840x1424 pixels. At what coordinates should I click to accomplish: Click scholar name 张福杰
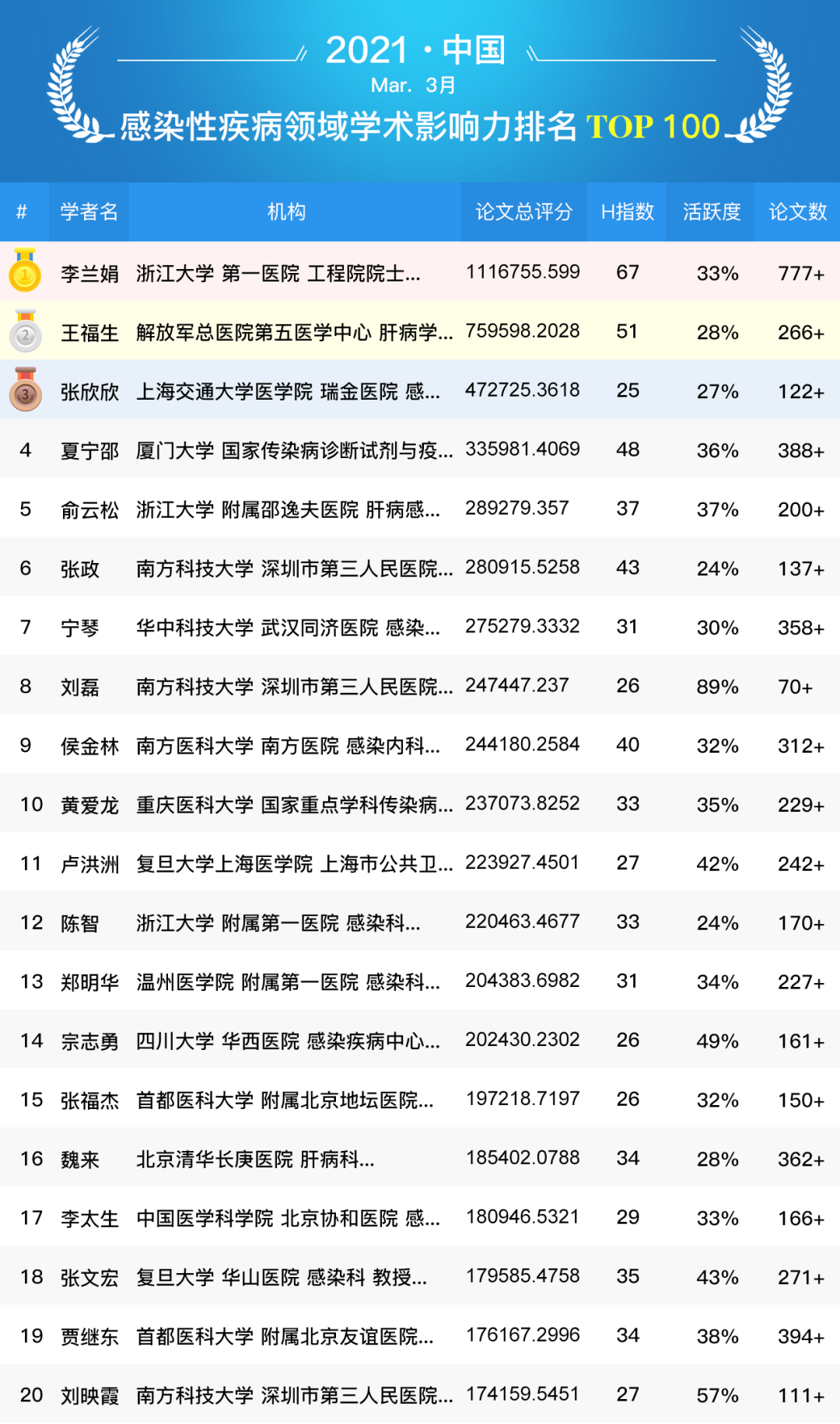90,1101
